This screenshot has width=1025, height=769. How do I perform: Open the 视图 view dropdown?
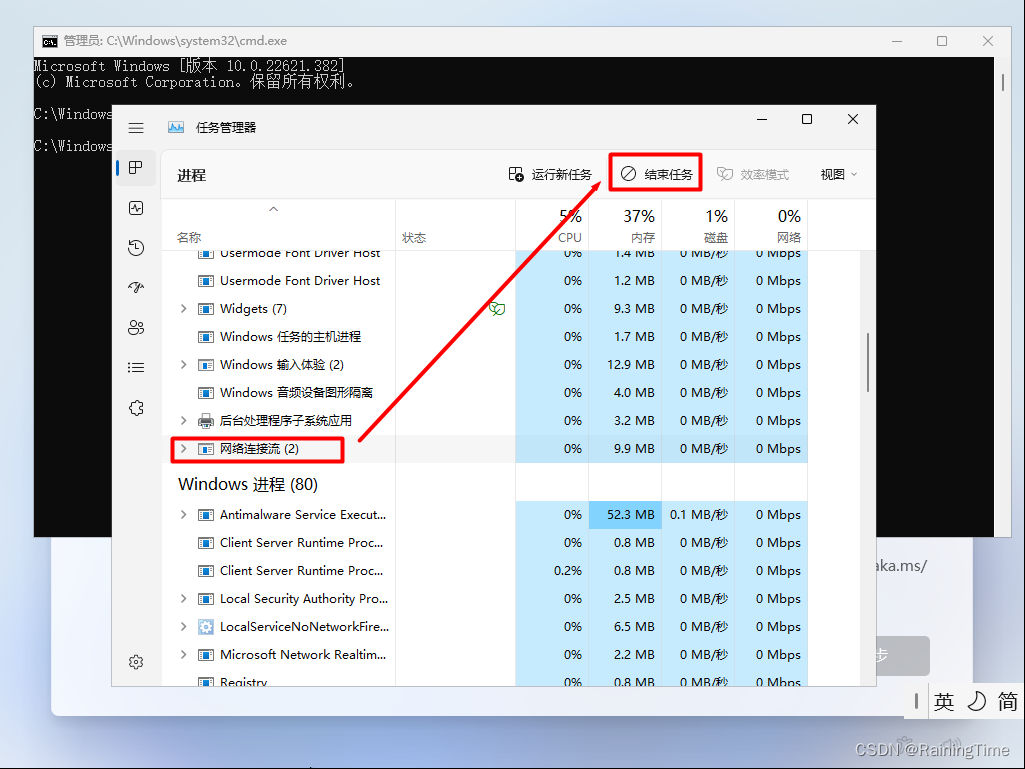[839, 175]
